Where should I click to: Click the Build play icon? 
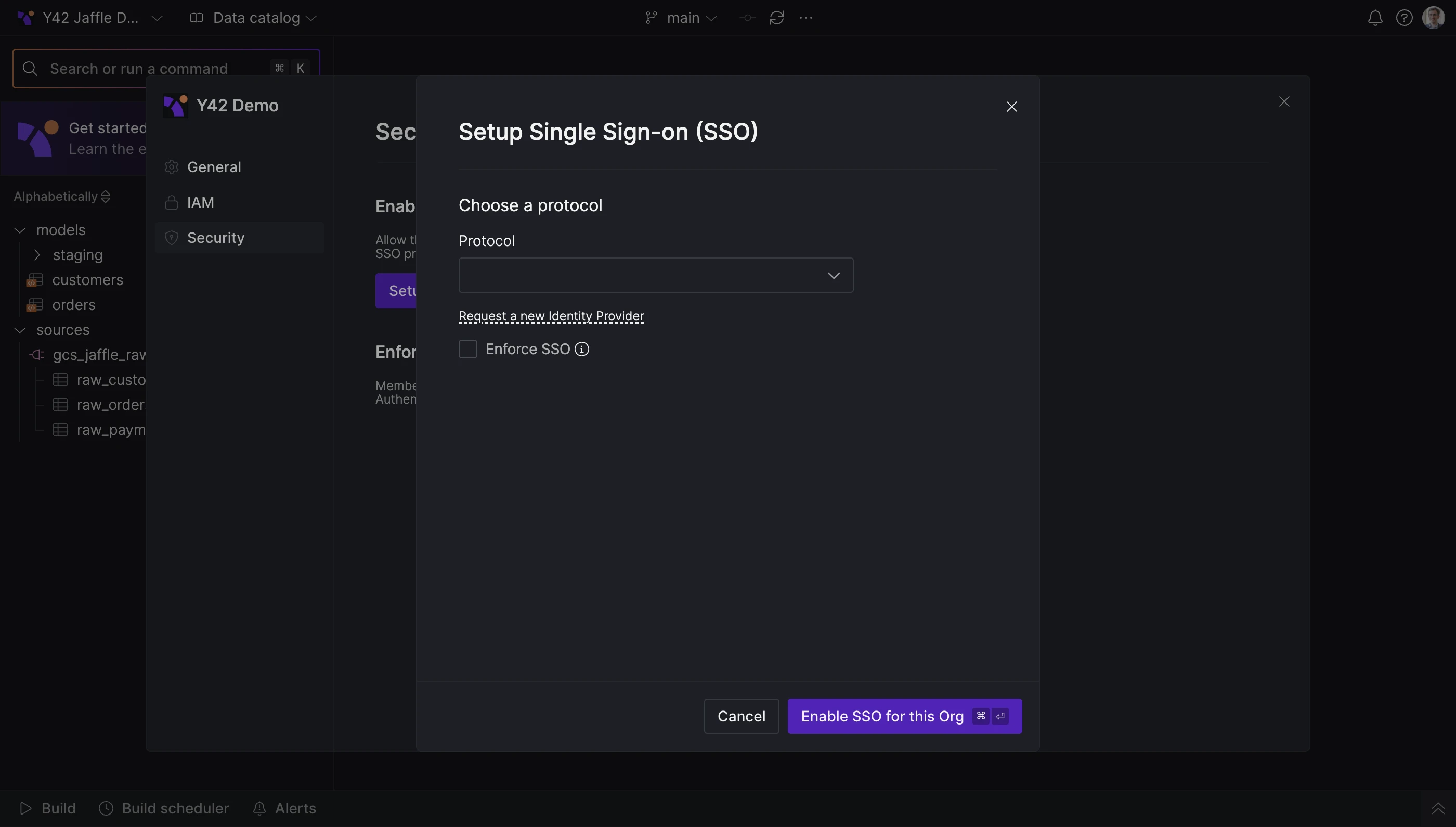[x=25, y=808]
